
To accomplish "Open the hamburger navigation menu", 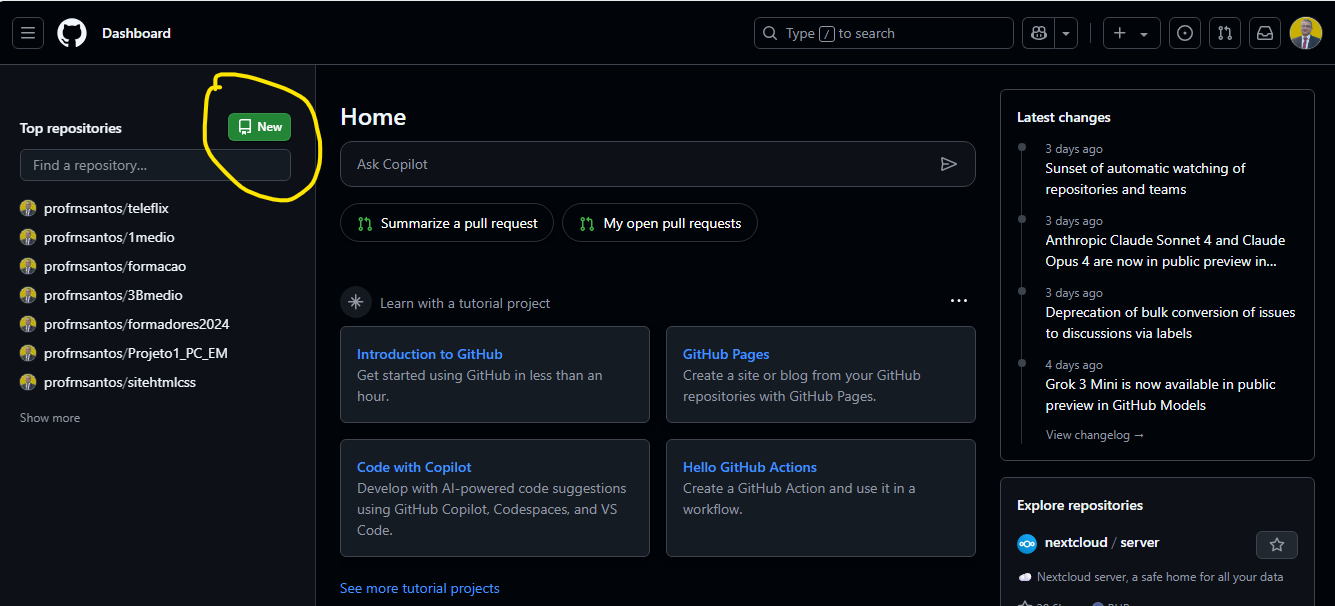I will coord(28,33).
